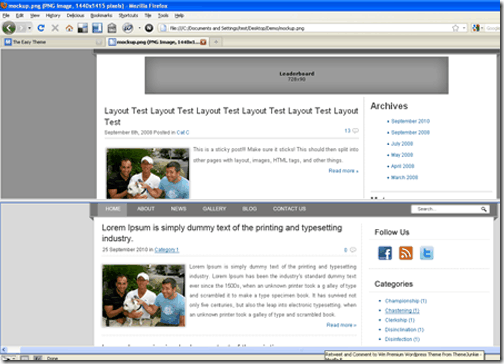Go to the Home page icon
This screenshot has width=504, height=364.
(69, 28)
